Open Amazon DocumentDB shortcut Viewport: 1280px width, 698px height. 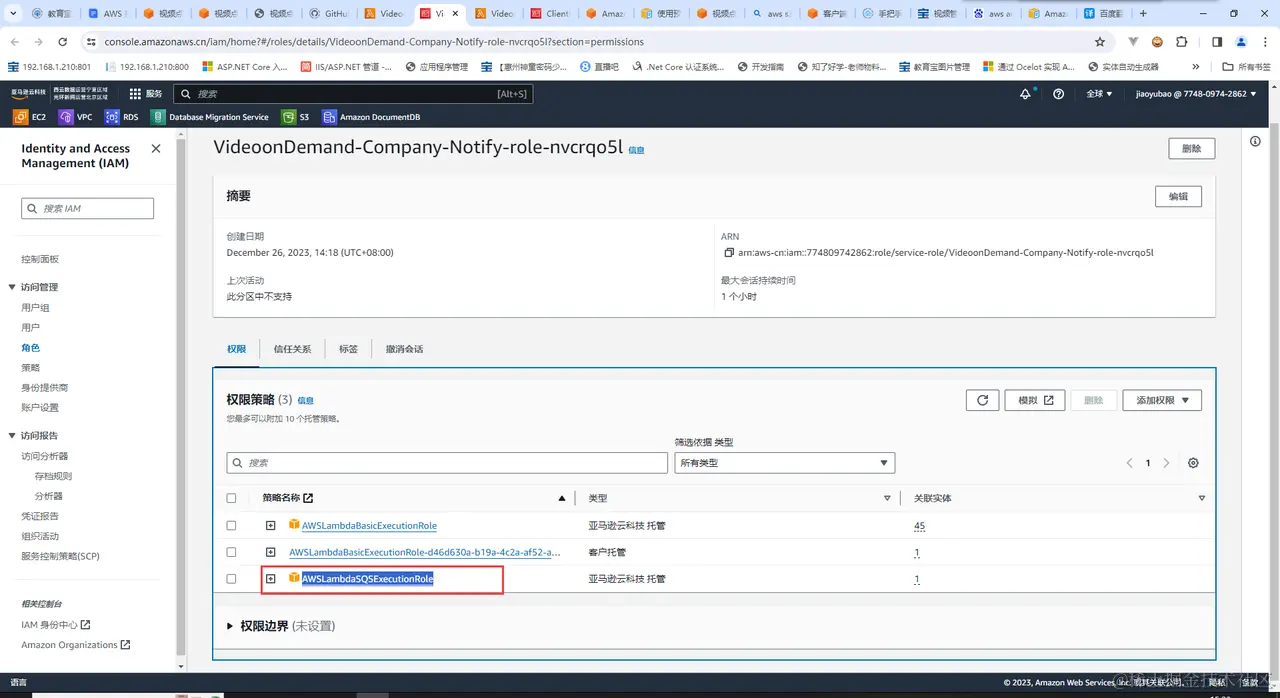[371, 117]
